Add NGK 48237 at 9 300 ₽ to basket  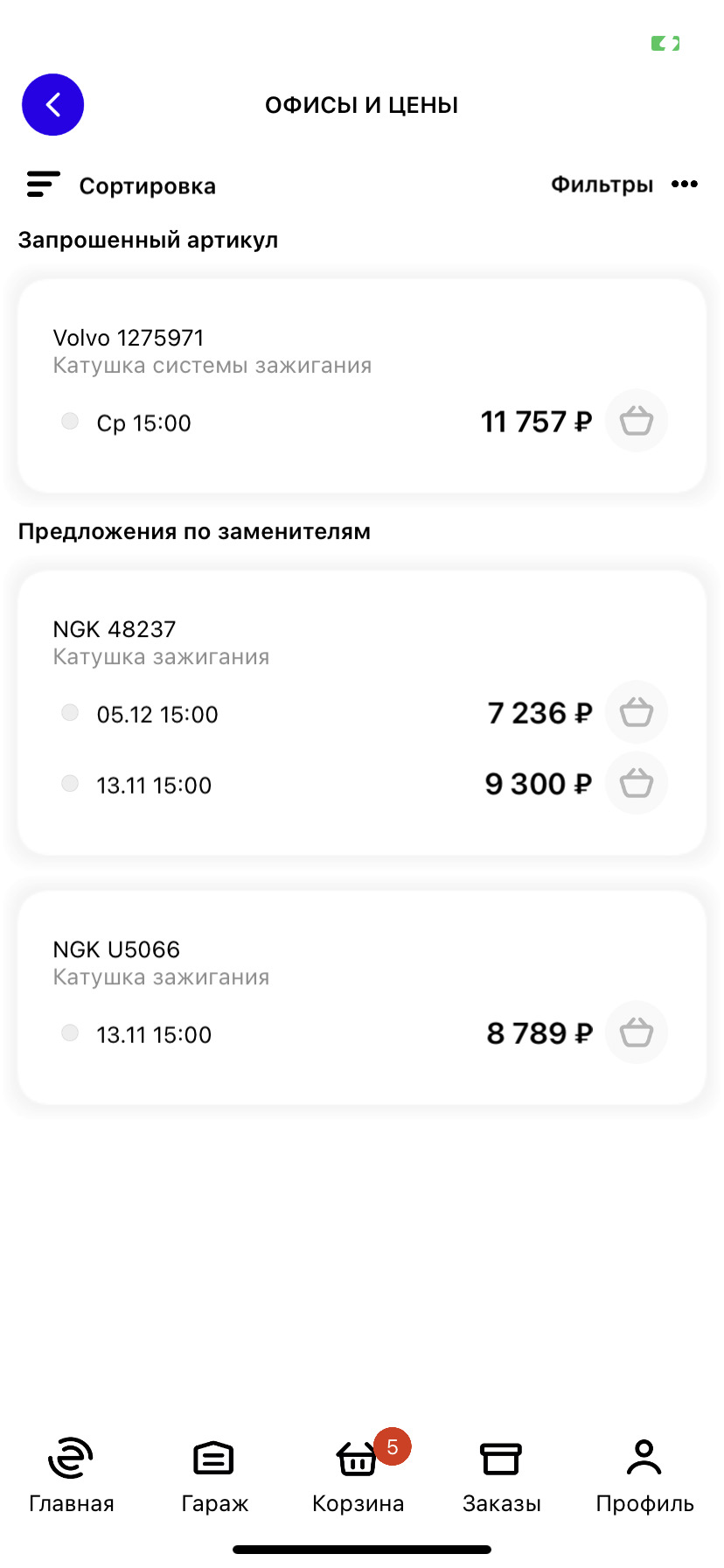637,783
